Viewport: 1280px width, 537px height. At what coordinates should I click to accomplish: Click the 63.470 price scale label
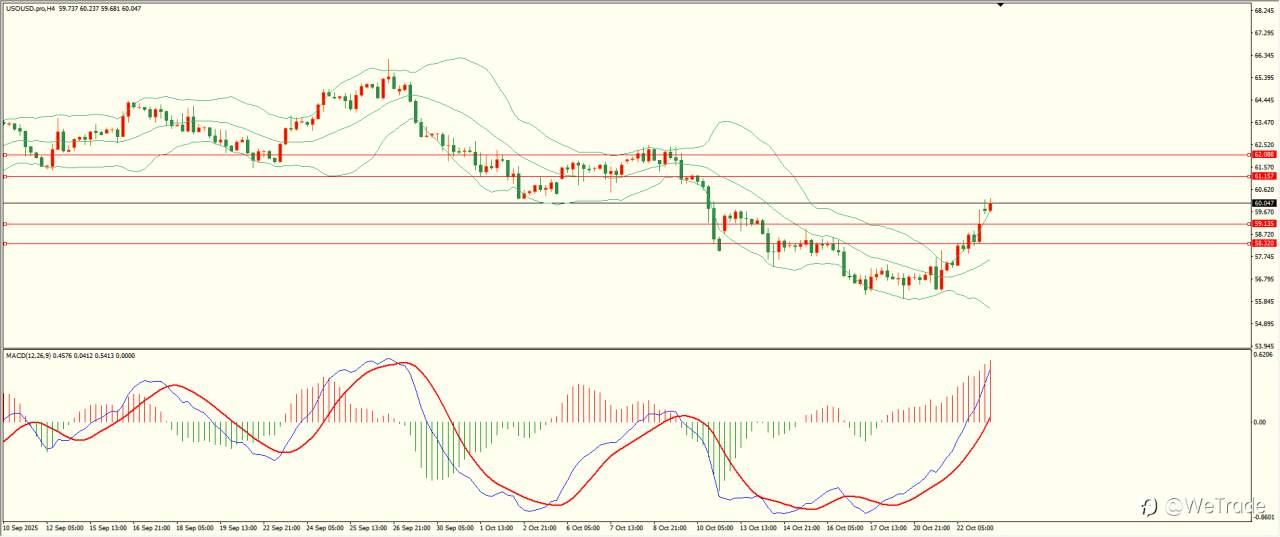(1264, 122)
